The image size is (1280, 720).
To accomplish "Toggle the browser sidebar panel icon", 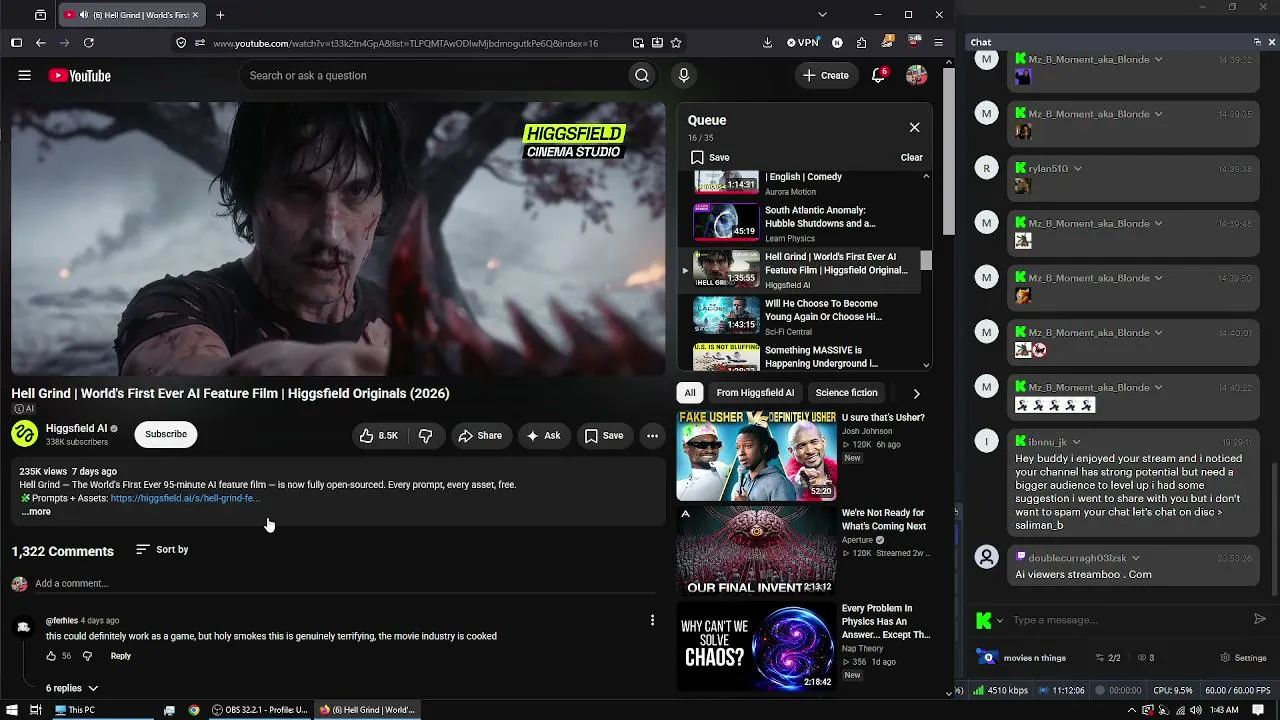I will click(16, 43).
